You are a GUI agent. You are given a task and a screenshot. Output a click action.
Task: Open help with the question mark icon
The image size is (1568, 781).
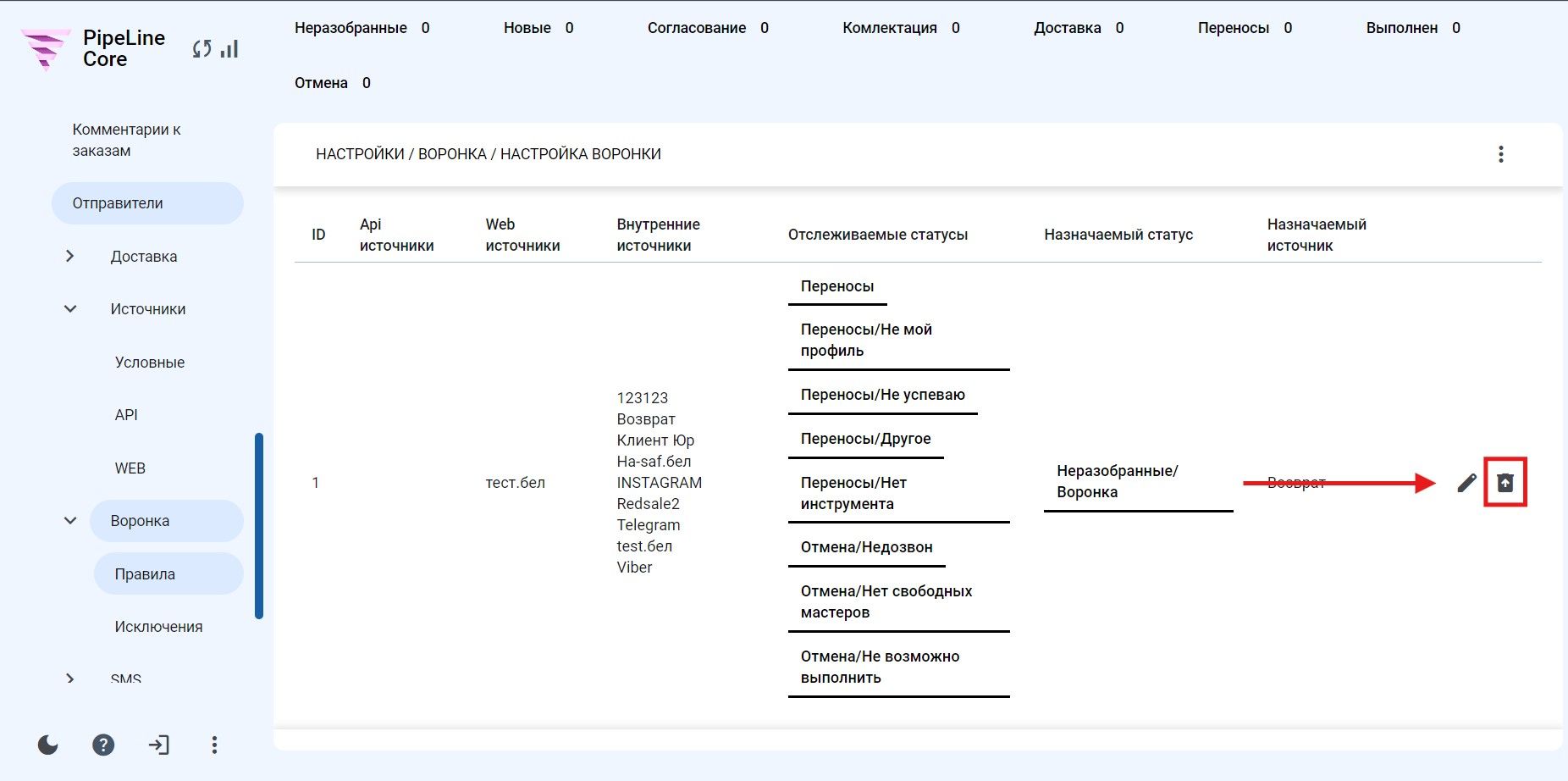(x=103, y=745)
